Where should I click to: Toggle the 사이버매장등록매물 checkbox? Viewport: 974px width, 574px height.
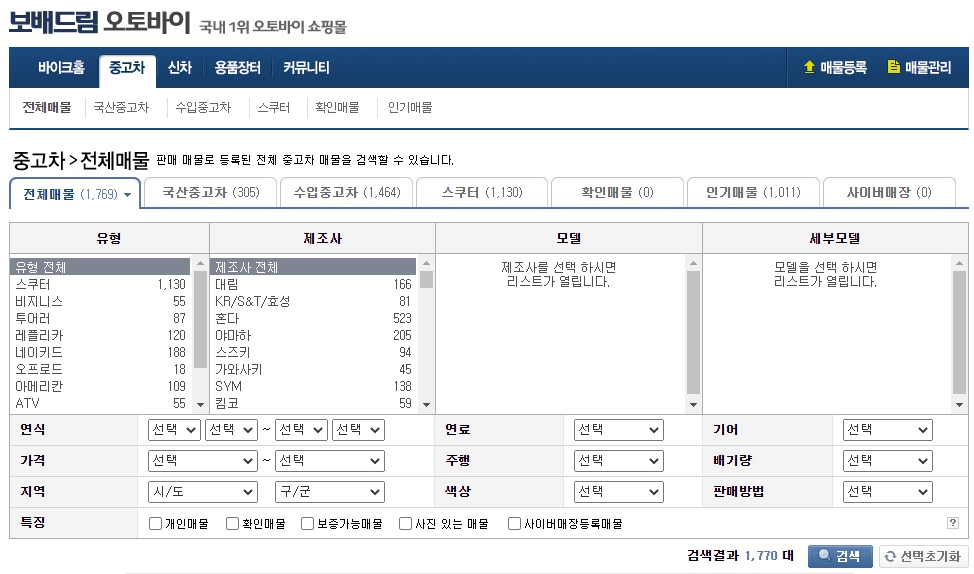coord(514,524)
